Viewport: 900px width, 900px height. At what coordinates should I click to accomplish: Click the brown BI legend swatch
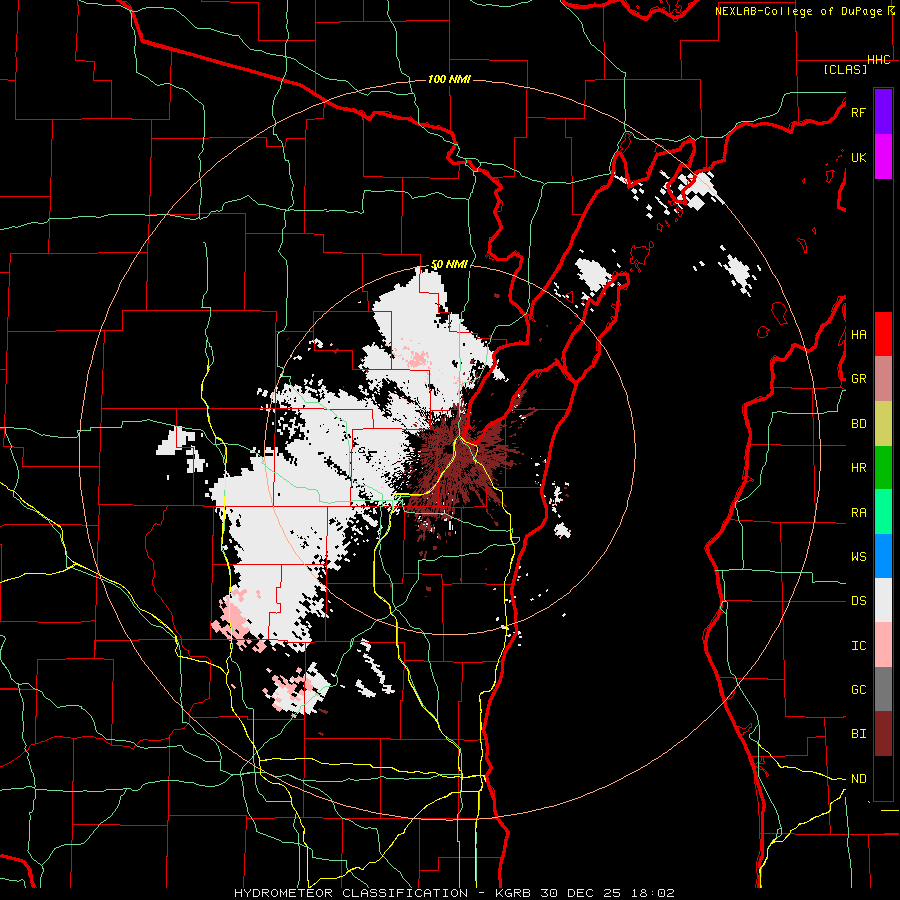pyautogui.click(x=883, y=734)
